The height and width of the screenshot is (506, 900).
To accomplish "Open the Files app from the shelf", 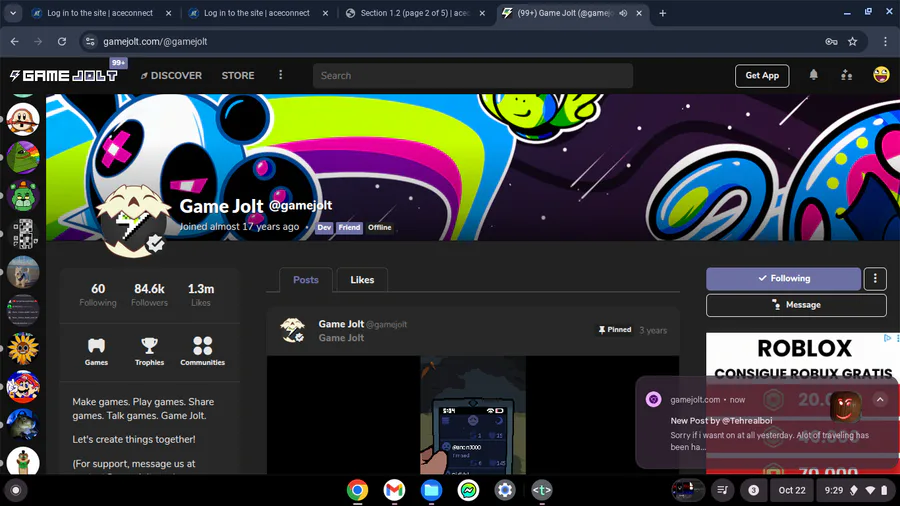I will point(431,490).
